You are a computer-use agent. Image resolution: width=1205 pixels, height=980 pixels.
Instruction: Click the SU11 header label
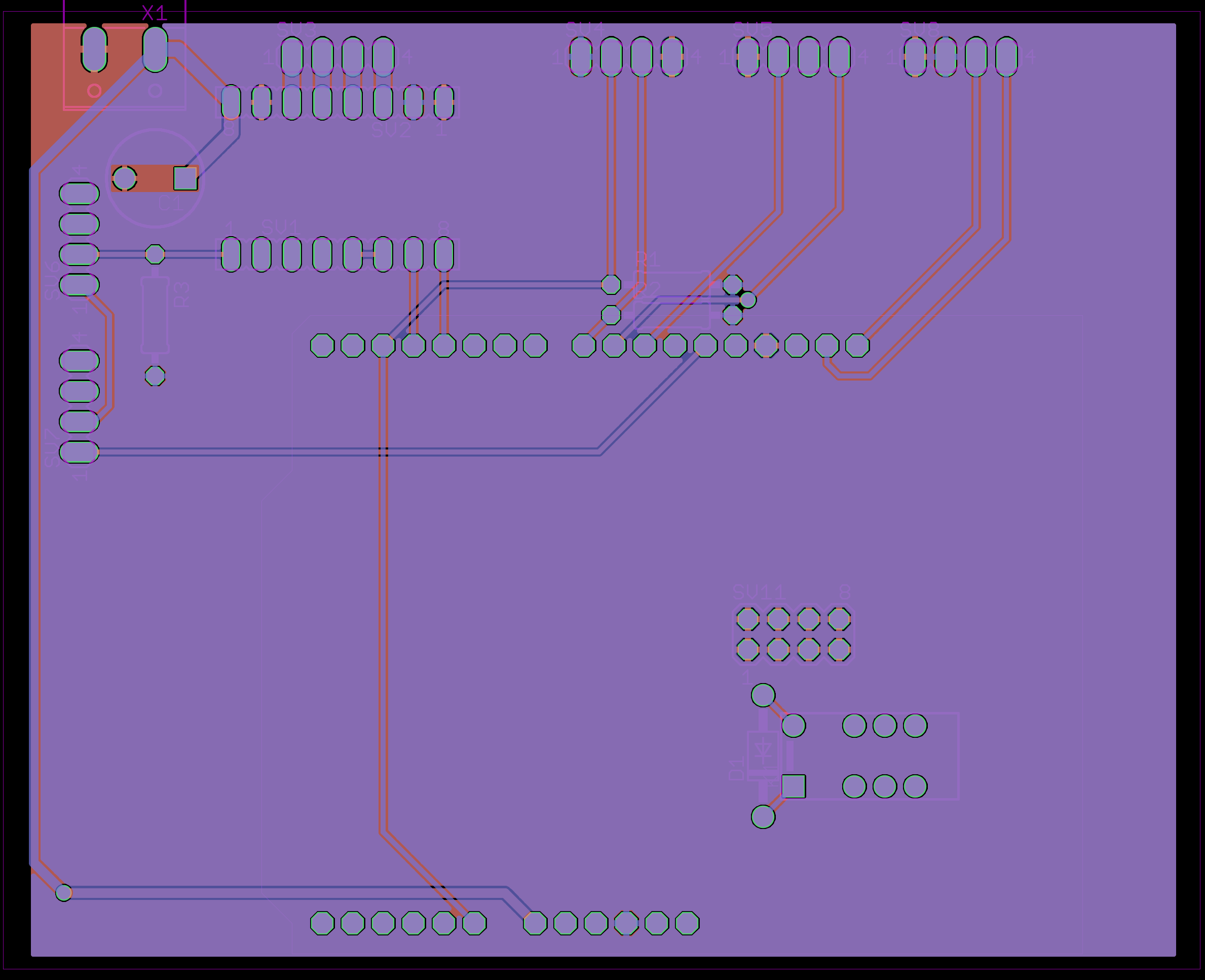point(759,592)
